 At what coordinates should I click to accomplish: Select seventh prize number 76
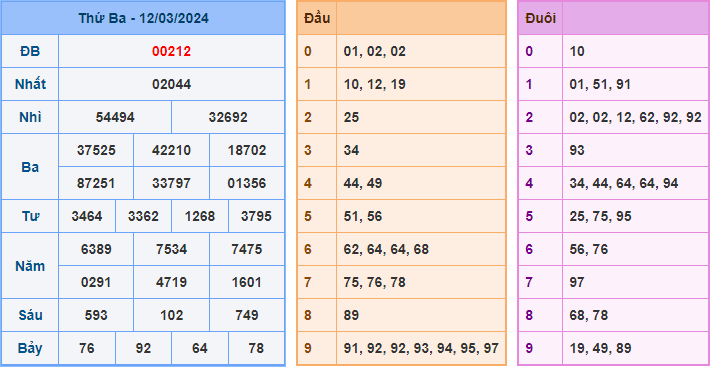click(x=87, y=348)
